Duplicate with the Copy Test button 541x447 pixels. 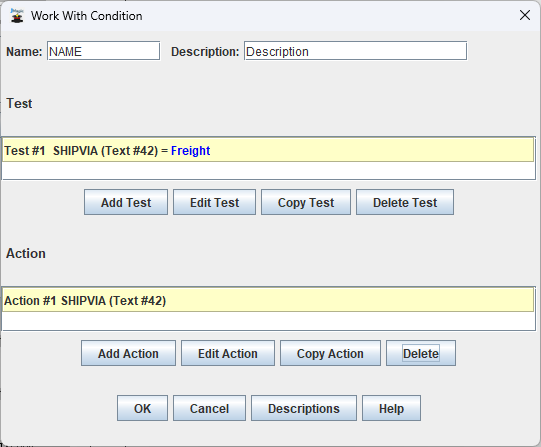click(306, 202)
